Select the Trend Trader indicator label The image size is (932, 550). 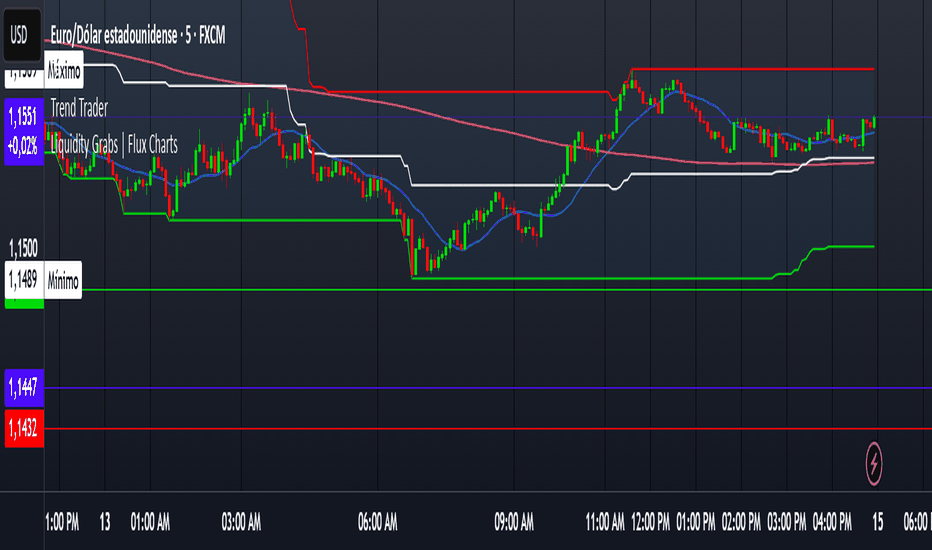(79, 108)
